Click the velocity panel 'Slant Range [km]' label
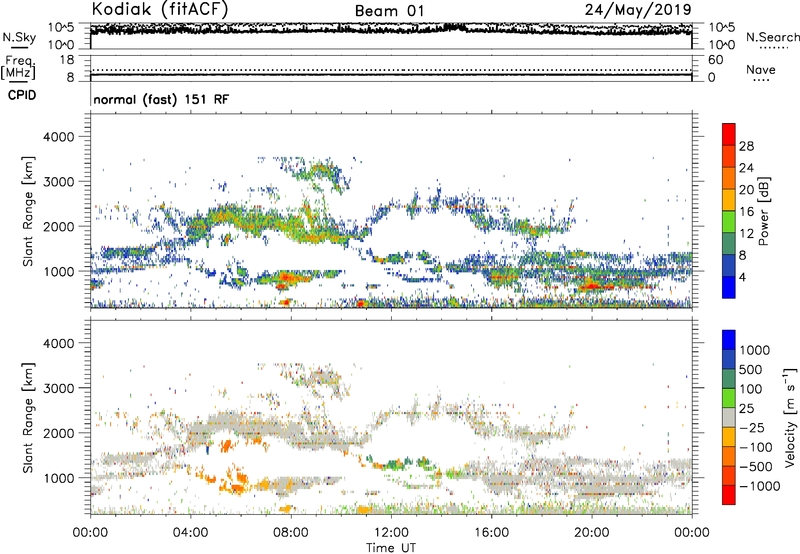 (x=28, y=418)
